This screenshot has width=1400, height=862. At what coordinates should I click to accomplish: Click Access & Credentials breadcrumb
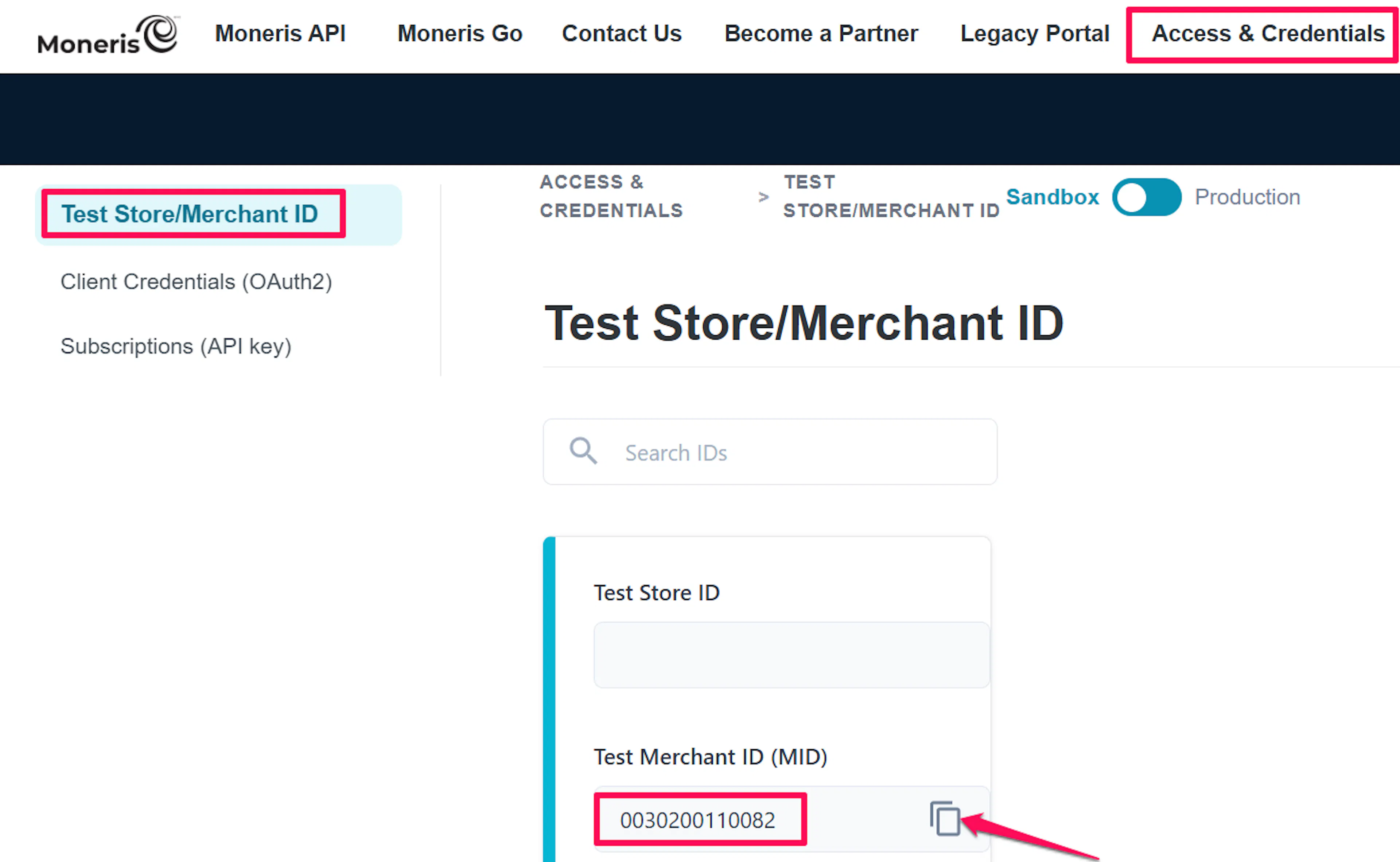click(x=611, y=197)
